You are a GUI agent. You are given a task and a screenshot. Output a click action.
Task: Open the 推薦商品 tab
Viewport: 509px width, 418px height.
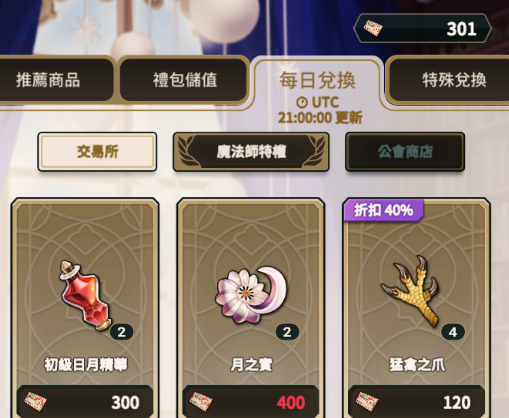pos(56,80)
